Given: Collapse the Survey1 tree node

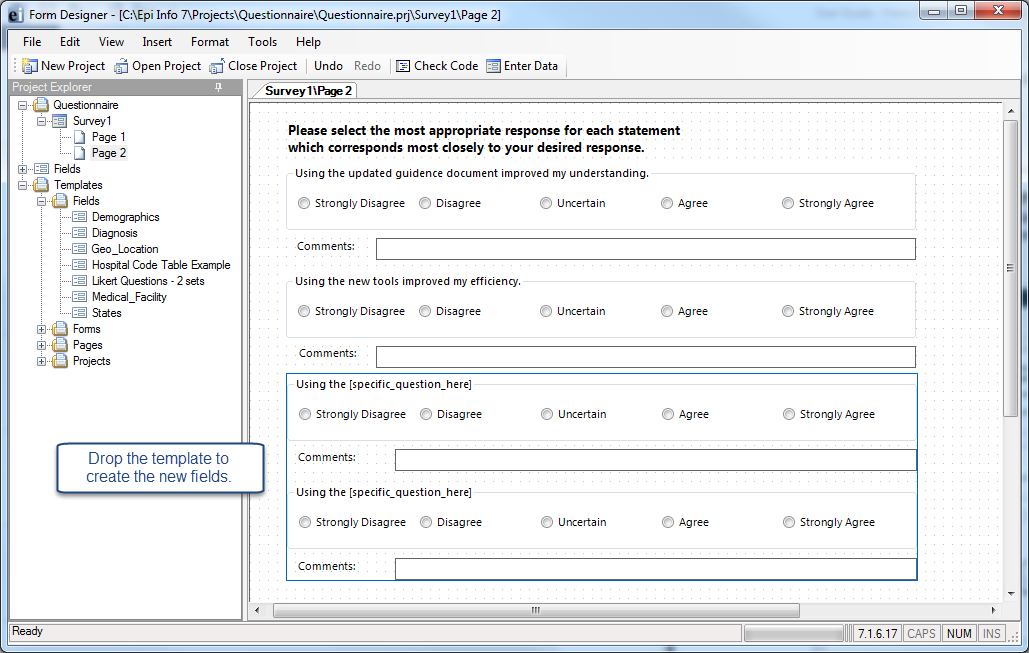Looking at the screenshot, I should tap(41, 121).
